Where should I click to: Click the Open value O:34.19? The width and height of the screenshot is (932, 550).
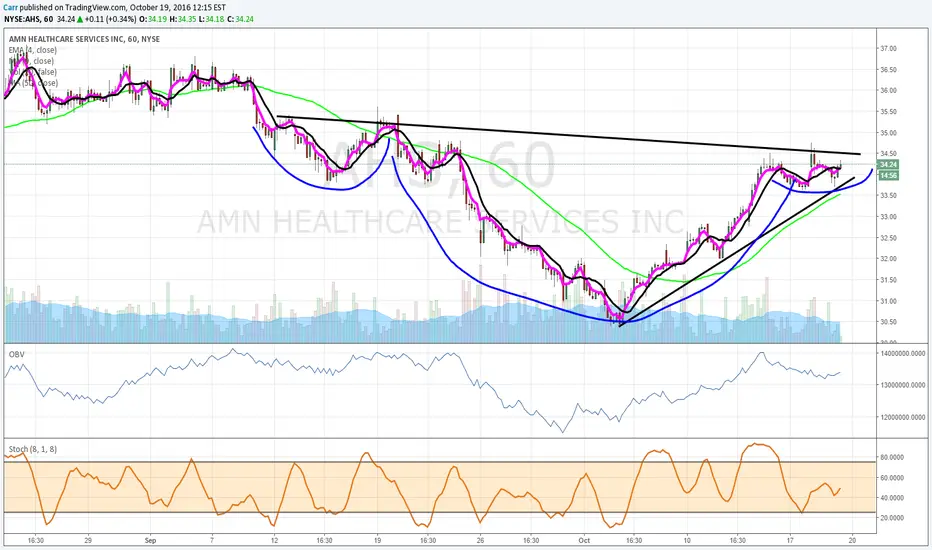152,19
